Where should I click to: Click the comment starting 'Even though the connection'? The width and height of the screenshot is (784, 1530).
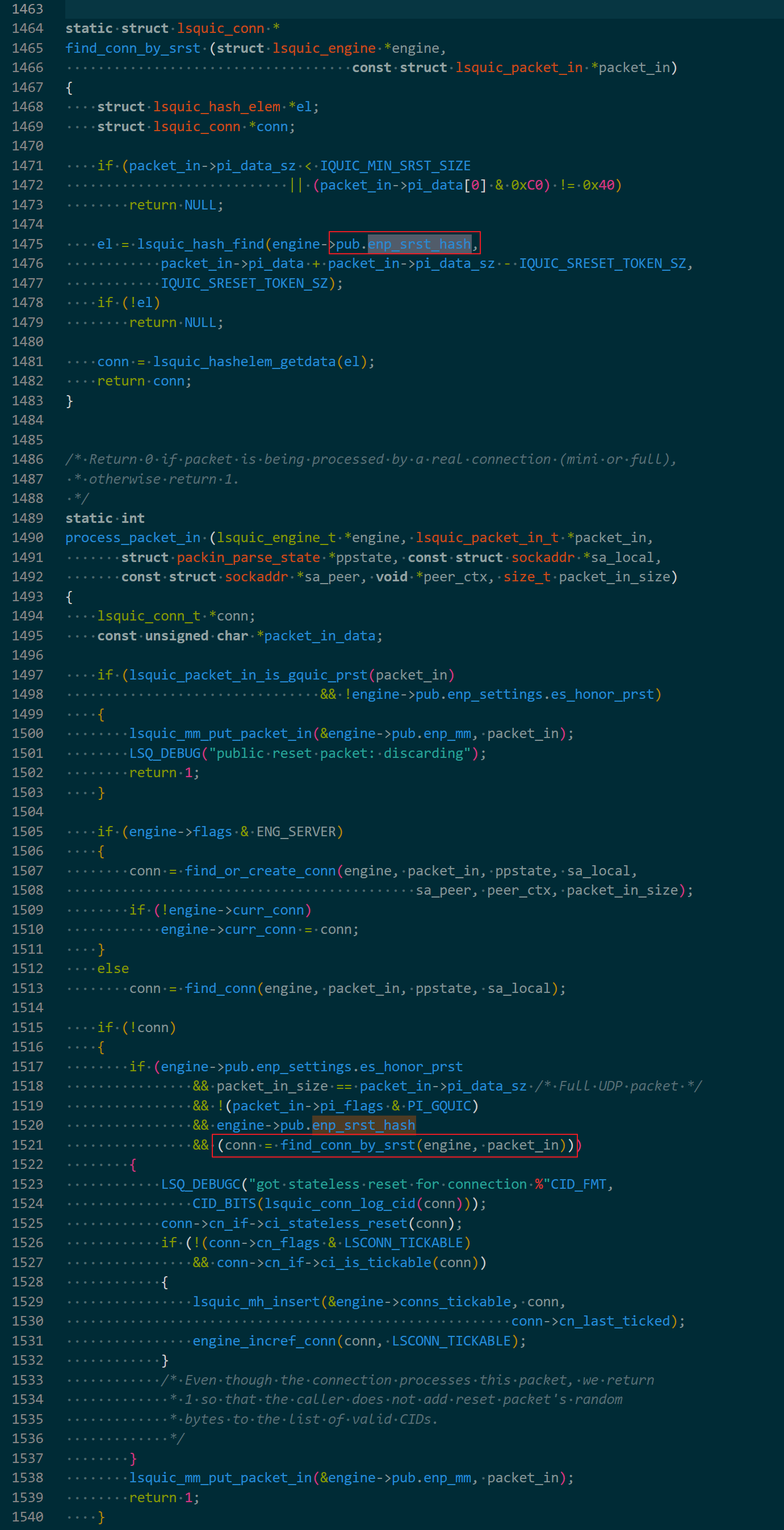click(x=408, y=1380)
